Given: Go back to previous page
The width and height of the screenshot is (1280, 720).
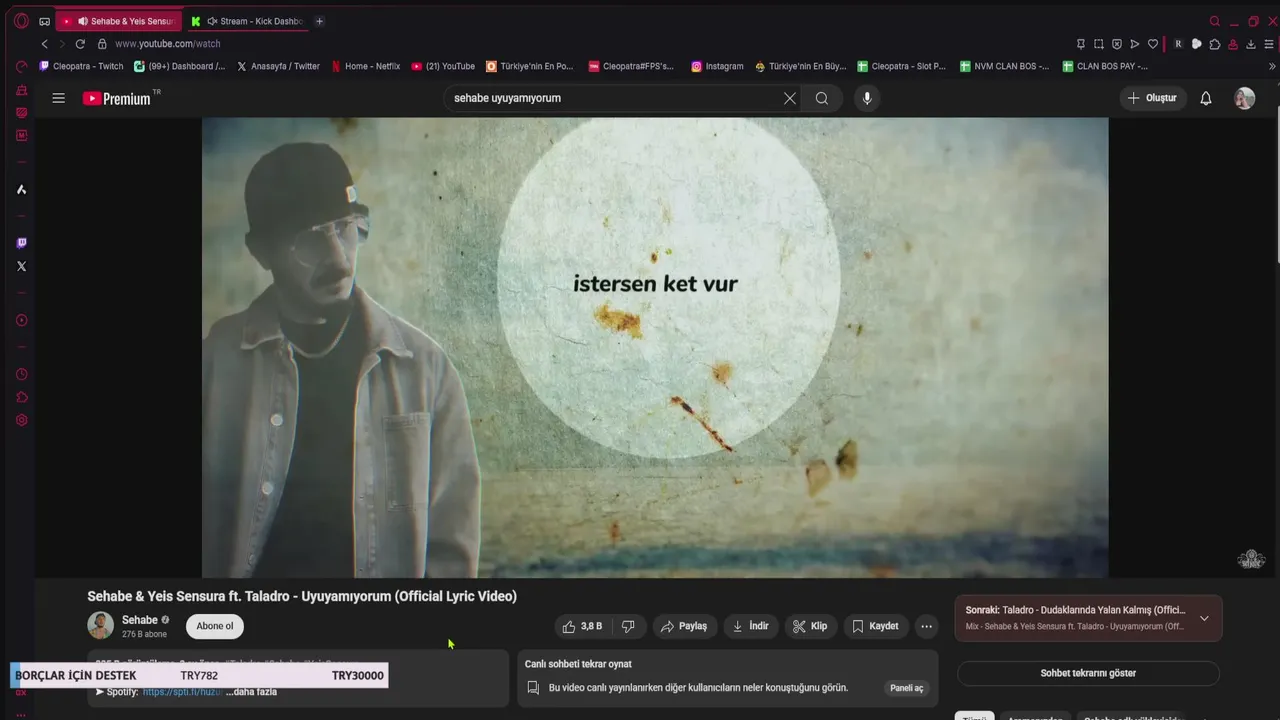Looking at the screenshot, I should [x=44, y=44].
